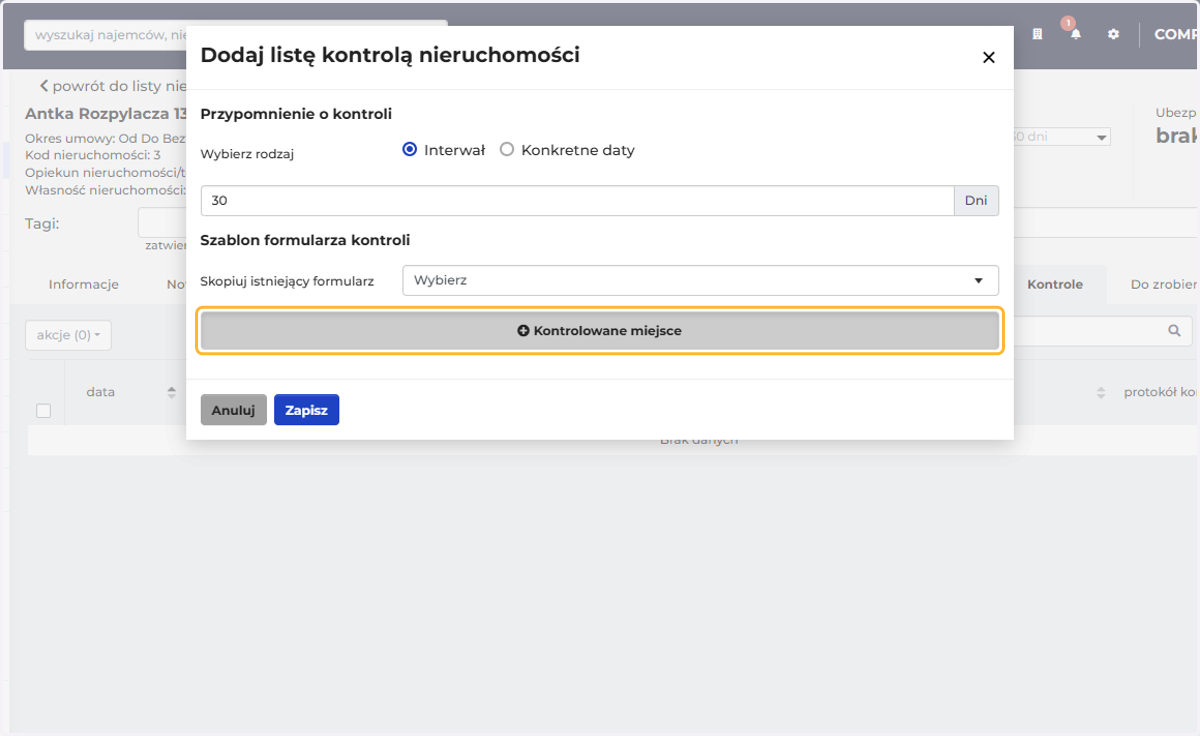The image size is (1200, 736).
Task: Add a Kontrolowane miejsce section
Action: [600, 330]
